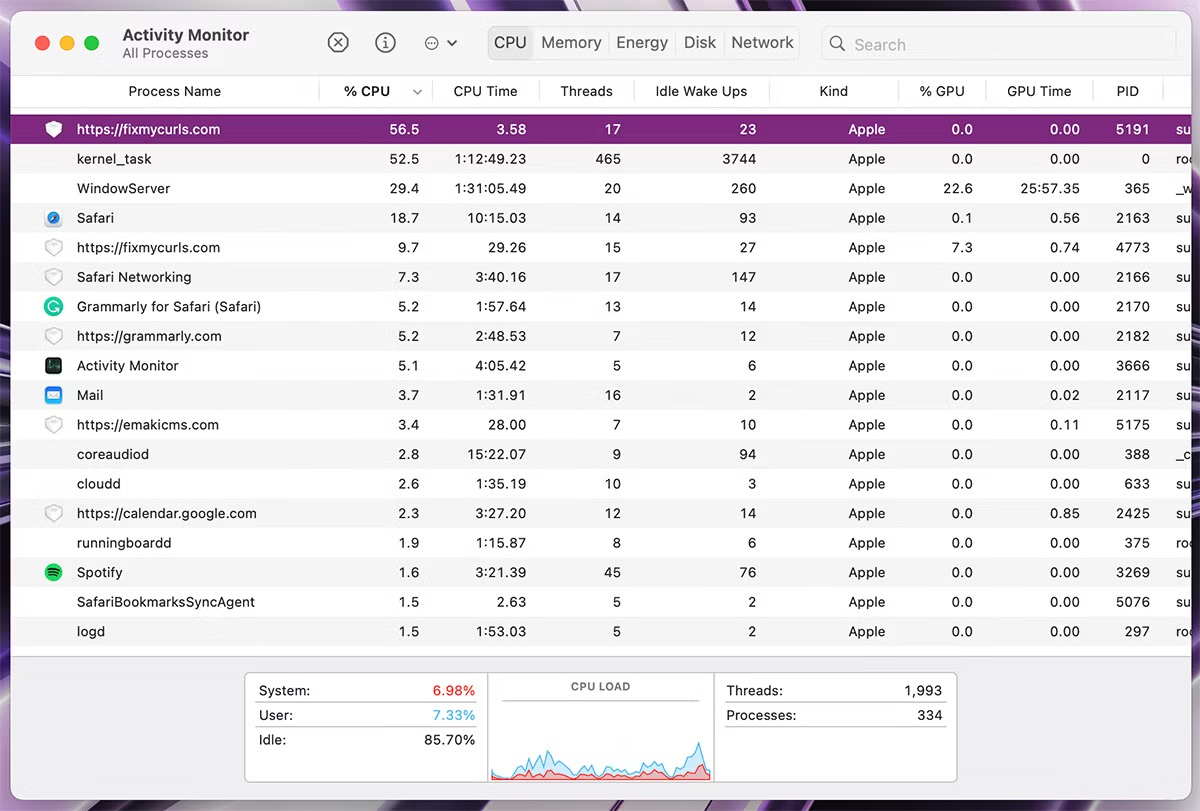This screenshot has width=1200, height=811.
Task: Toggle % CPU sort order chevron
Action: 417,92
